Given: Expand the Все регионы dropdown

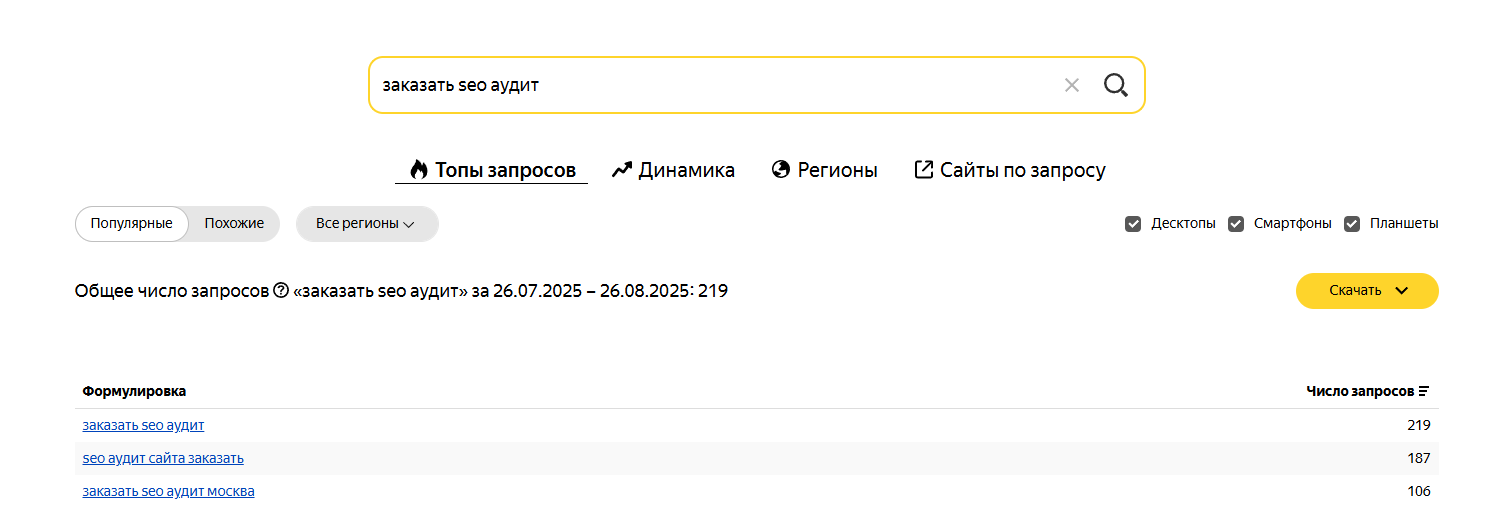Looking at the screenshot, I should click(x=367, y=224).
